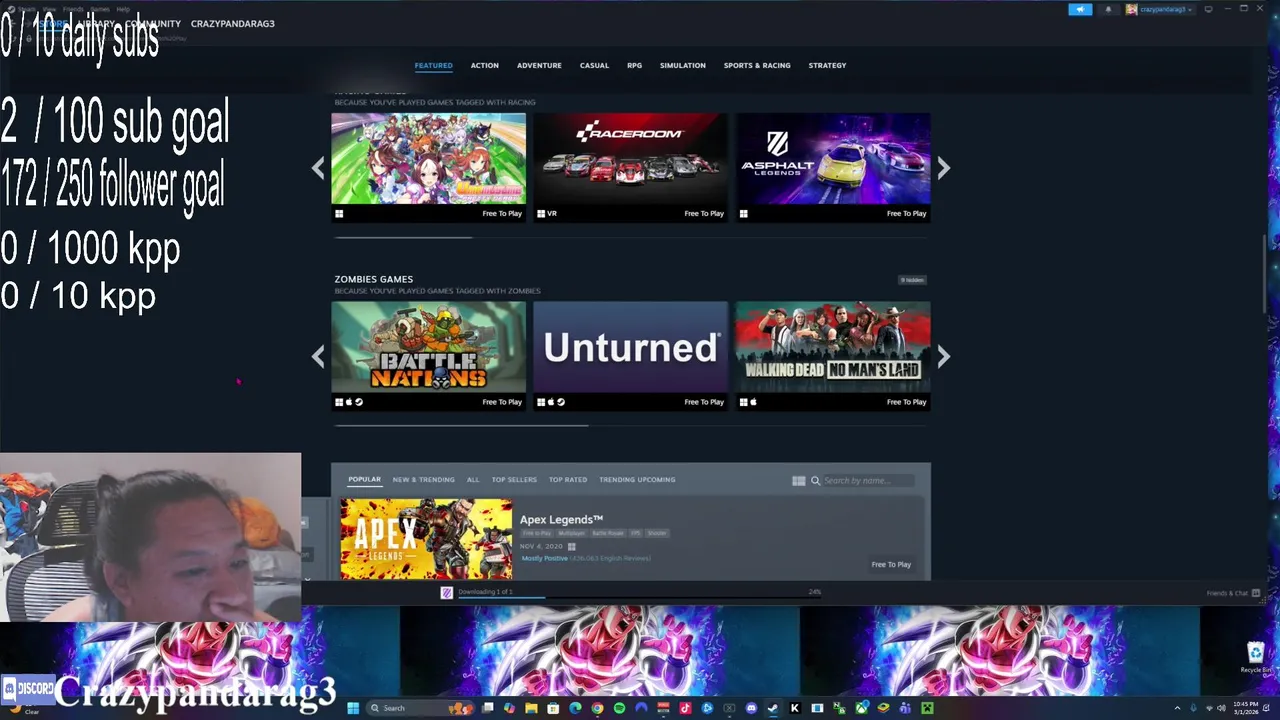This screenshot has width=1280, height=720.
Task: Click the Windows platform icon under Apex Legends date
Action: pos(571,547)
